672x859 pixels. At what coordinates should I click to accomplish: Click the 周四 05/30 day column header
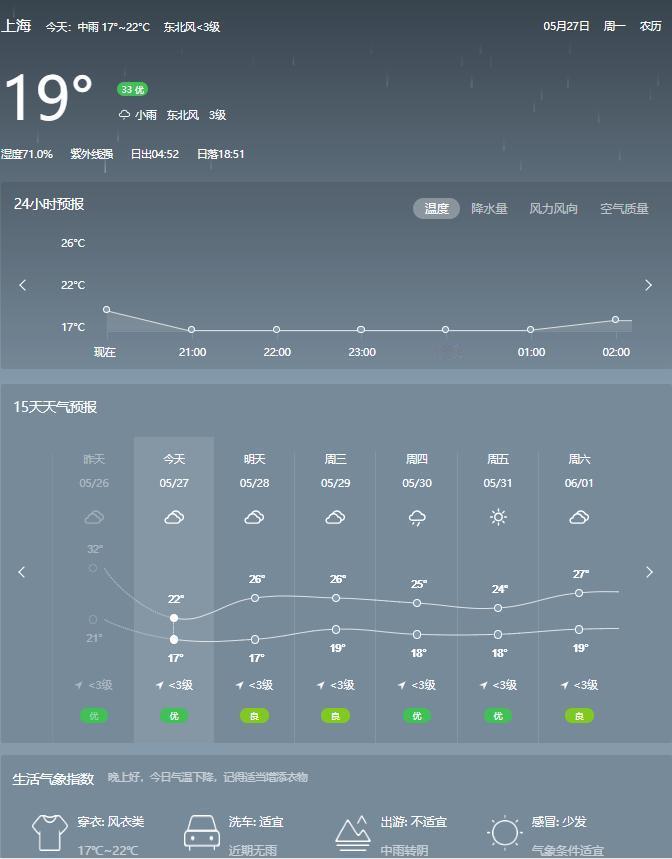pos(417,471)
